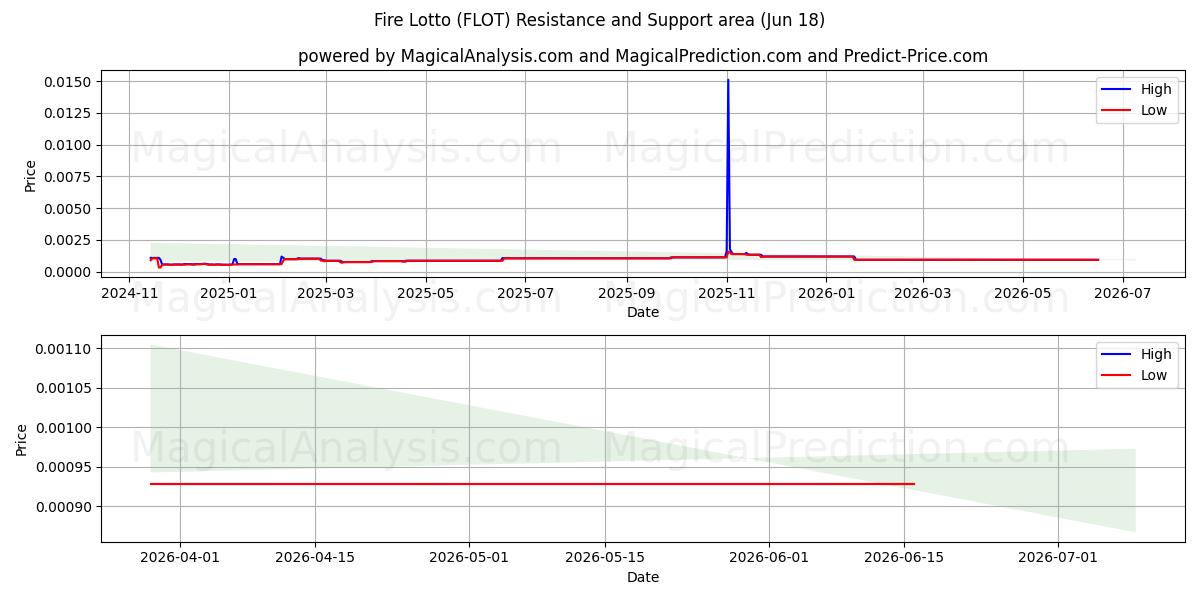Click the '2025-03' x-axis tick label
Screen dimensions: 1200x600
click(327, 293)
